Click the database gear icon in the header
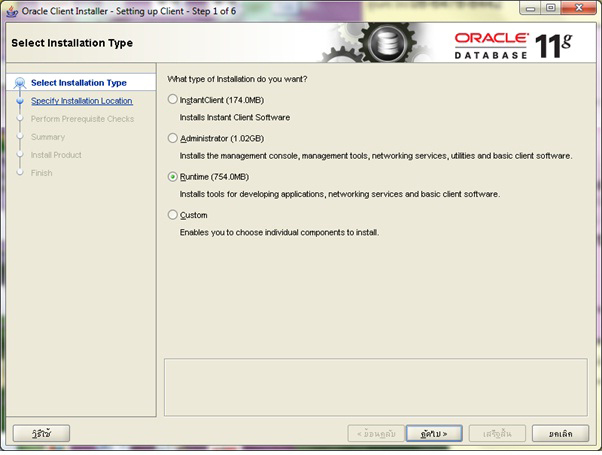The width and height of the screenshot is (602, 455). pyautogui.click(x=387, y=42)
